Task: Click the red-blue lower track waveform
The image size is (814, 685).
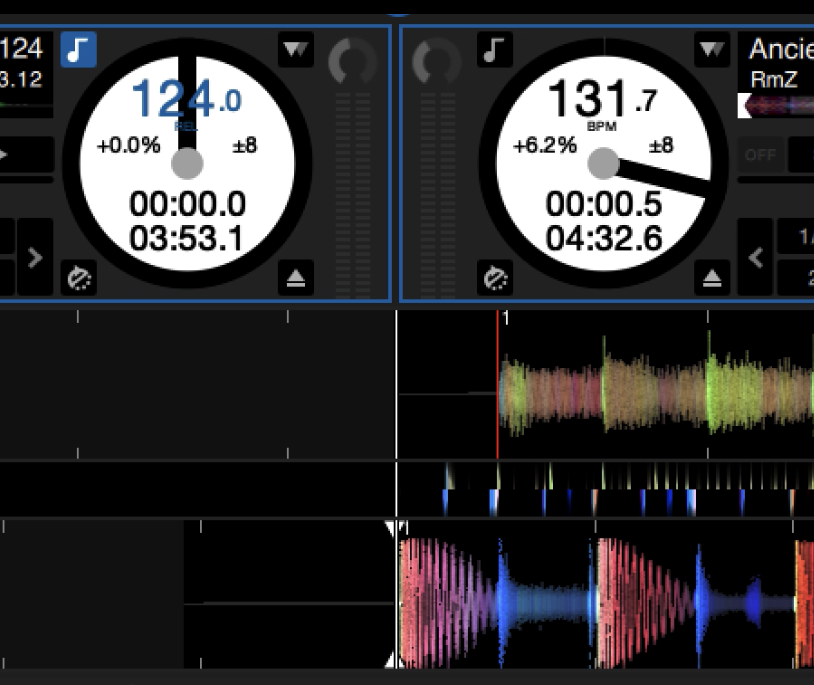Action: tap(606, 603)
